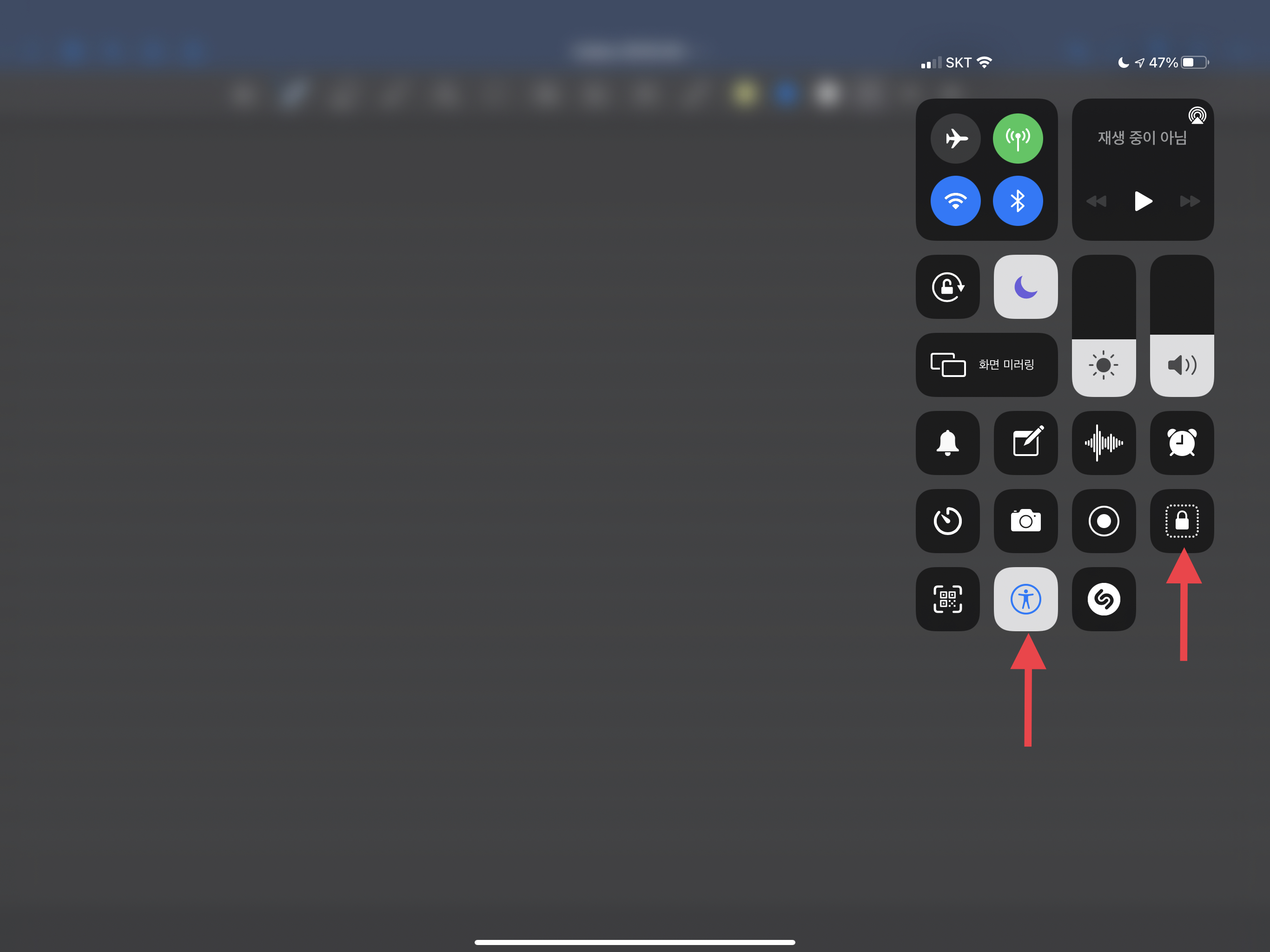
Task: Disable Do Not Disturb moon button
Action: pos(1025,286)
